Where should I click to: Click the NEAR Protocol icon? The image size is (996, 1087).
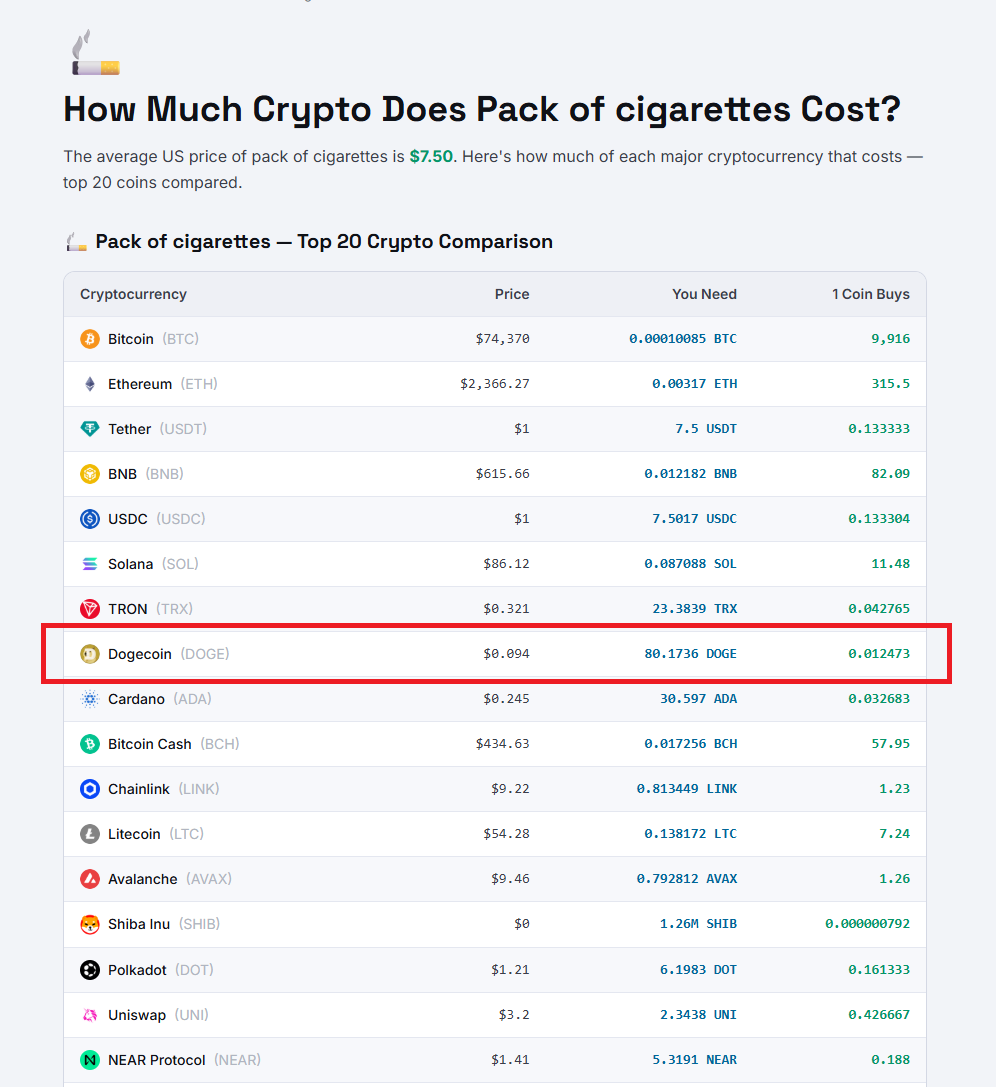click(92, 1059)
